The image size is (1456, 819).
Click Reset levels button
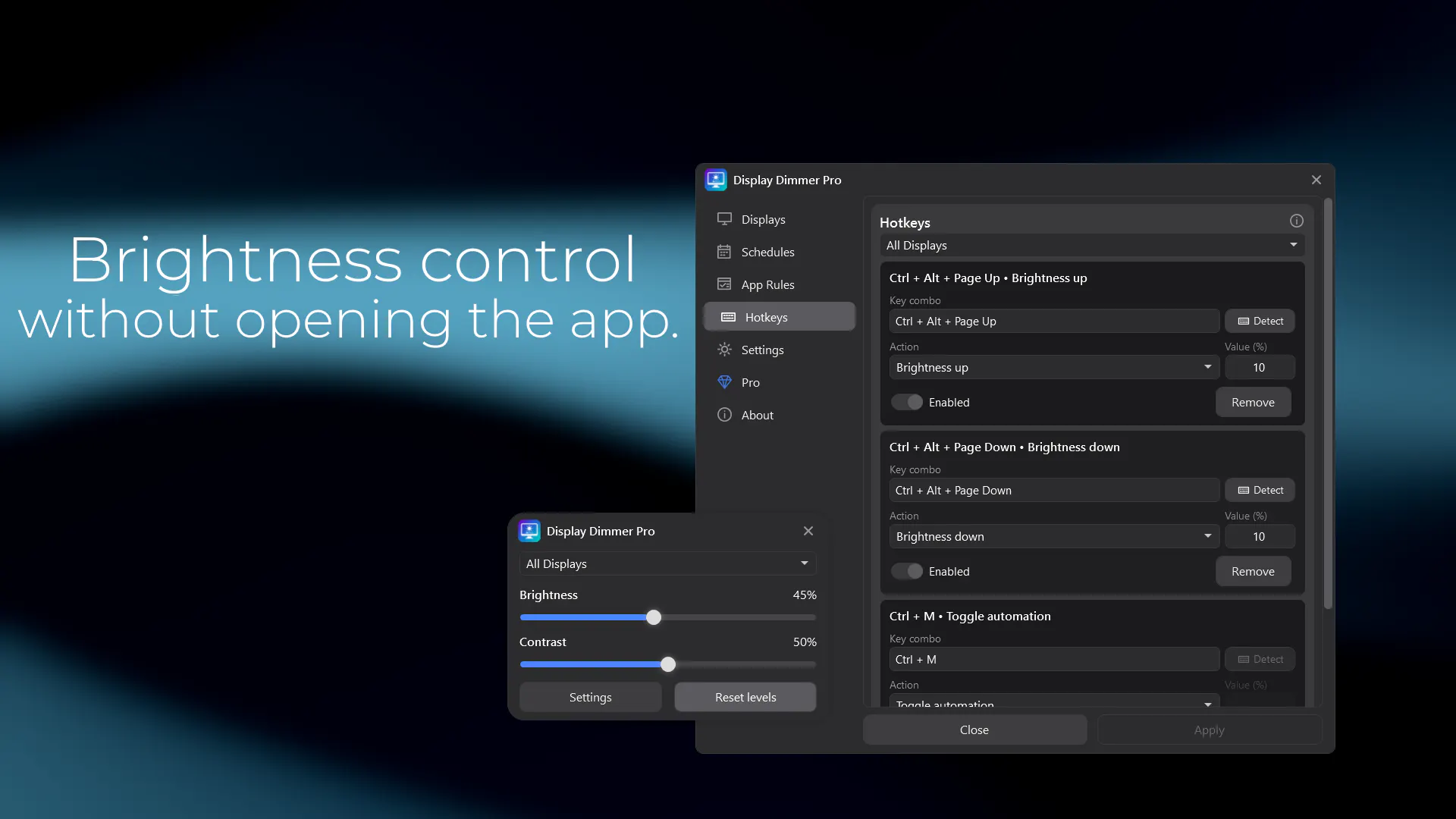click(x=745, y=697)
